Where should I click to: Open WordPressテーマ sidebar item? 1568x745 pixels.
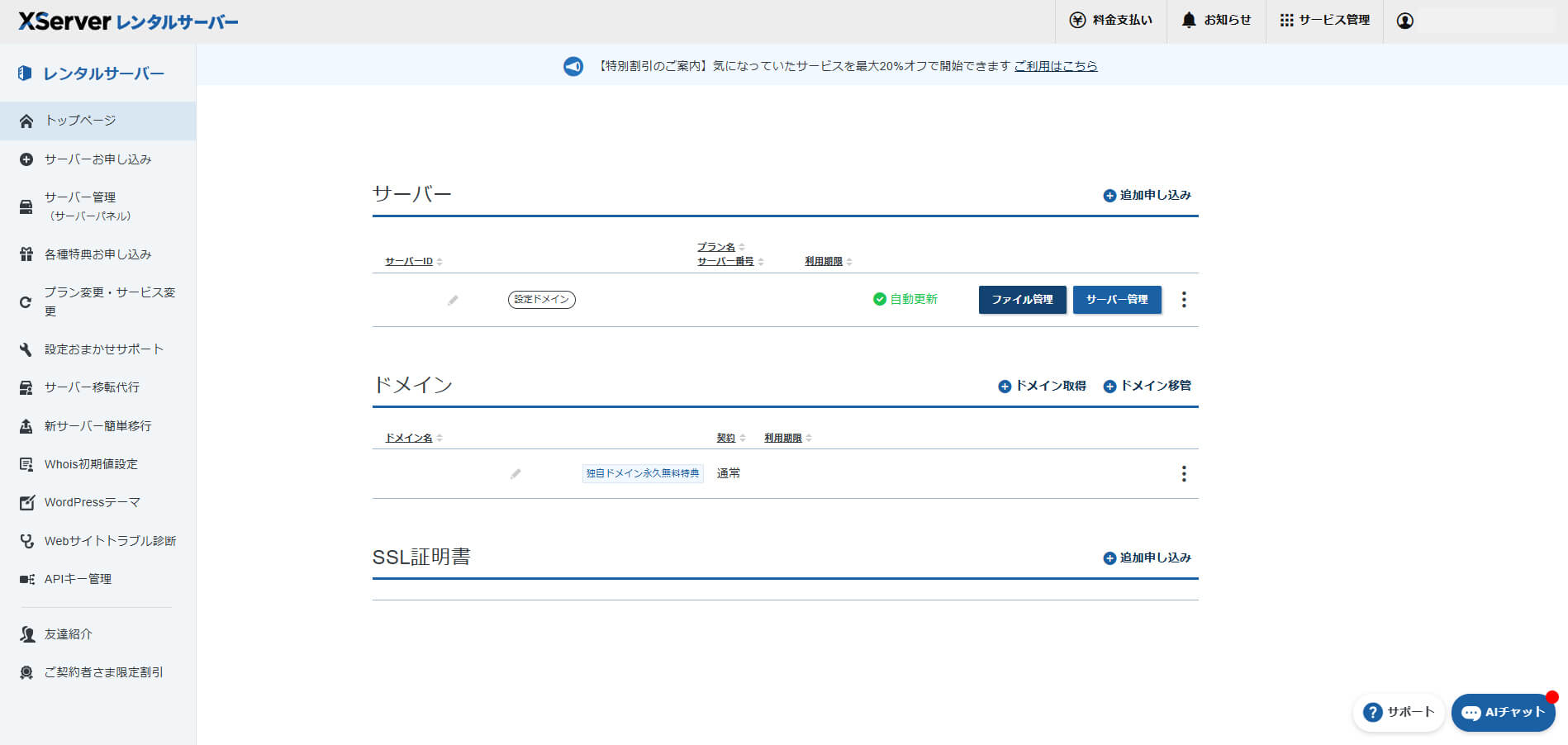[x=97, y=502]
